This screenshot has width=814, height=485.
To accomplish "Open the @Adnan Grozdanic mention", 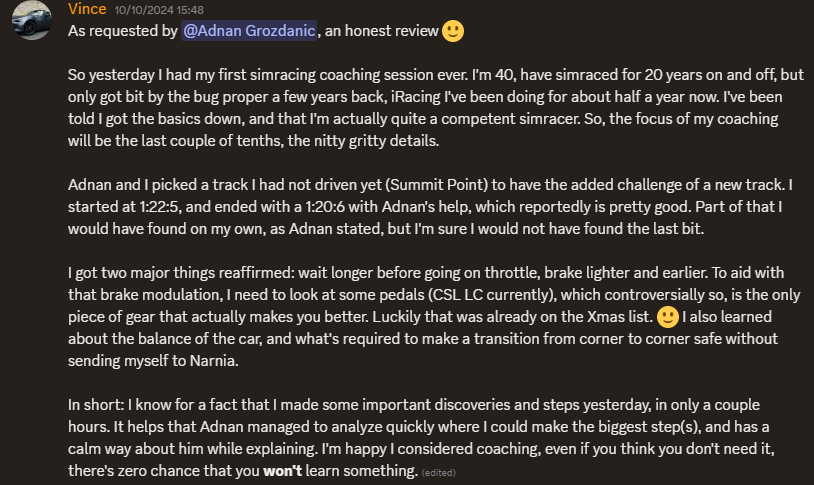I will pyautogui.click(x=250, y=31).
